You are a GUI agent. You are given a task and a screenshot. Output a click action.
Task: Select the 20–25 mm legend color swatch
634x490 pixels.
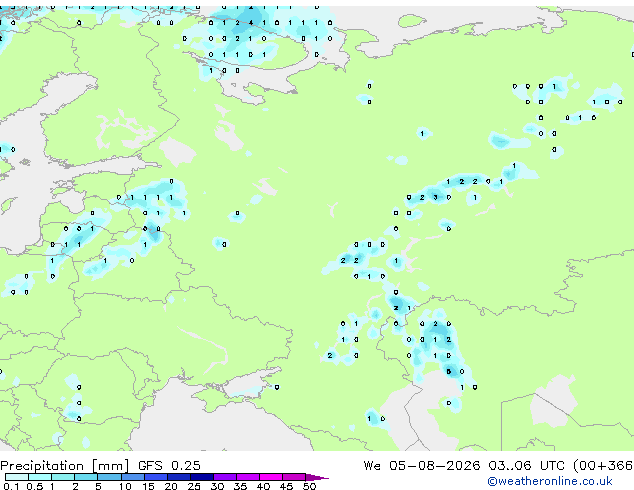[179, 477]
